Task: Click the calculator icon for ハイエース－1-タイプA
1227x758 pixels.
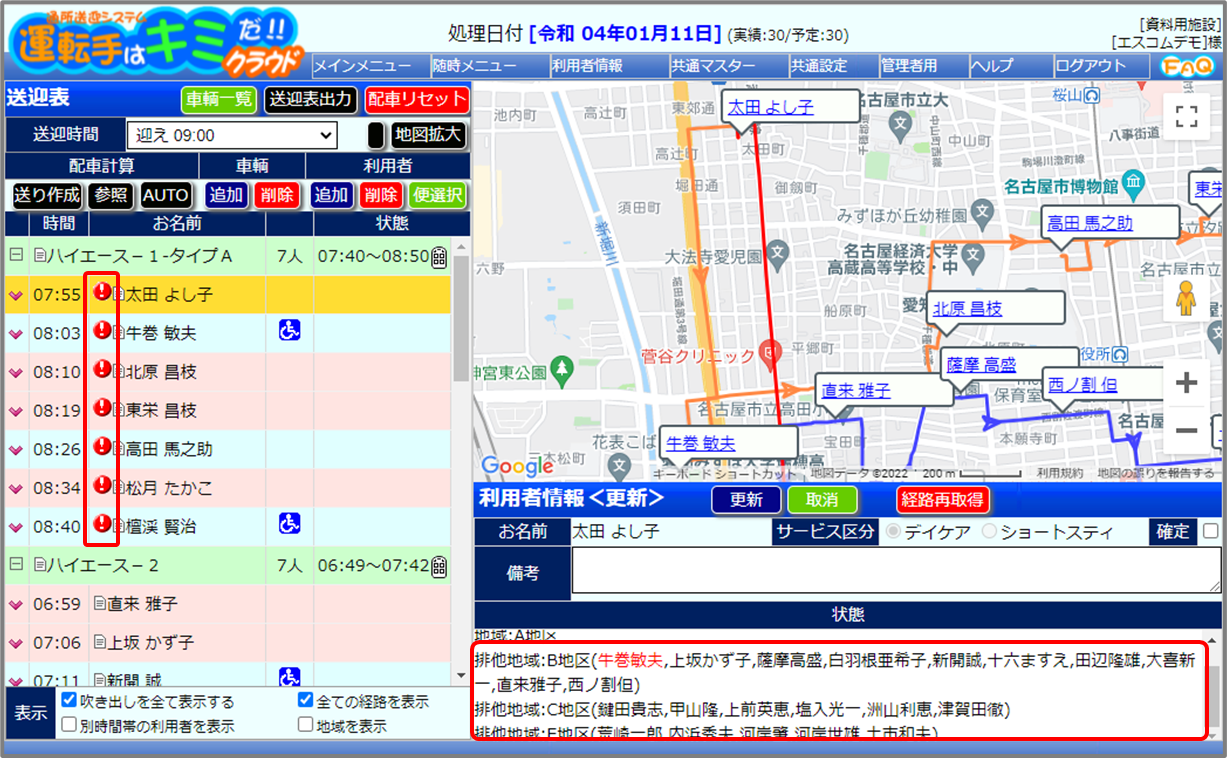Action: coord(438,258)
